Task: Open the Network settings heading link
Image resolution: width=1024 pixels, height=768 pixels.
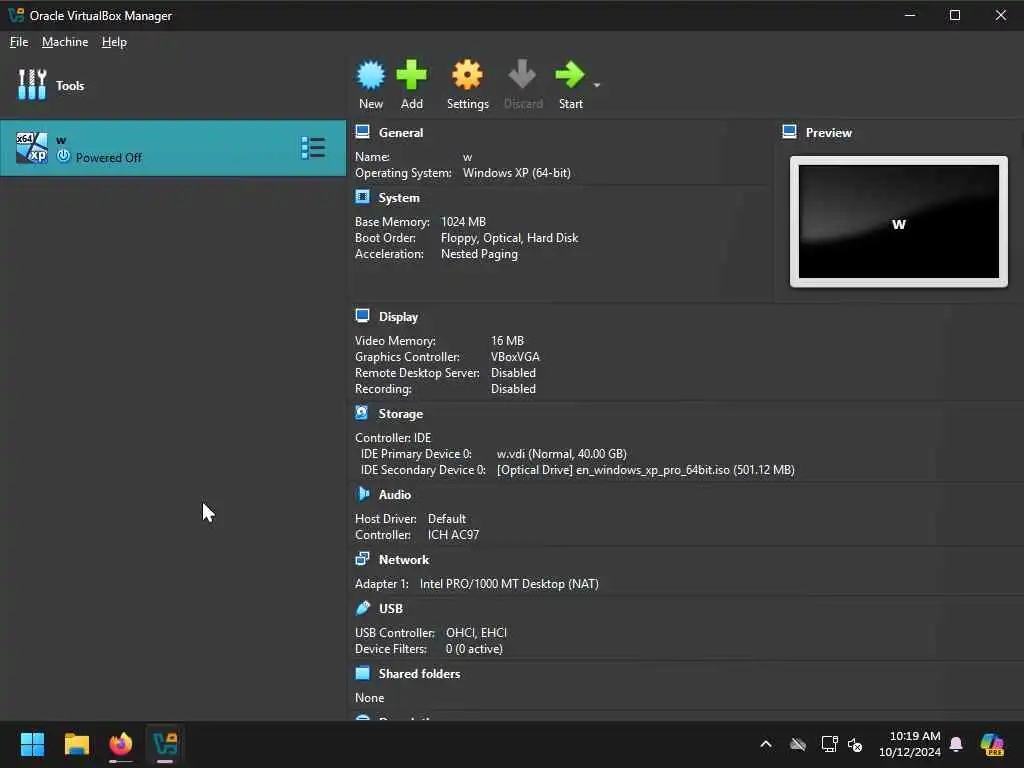Action: click(404, 560)
